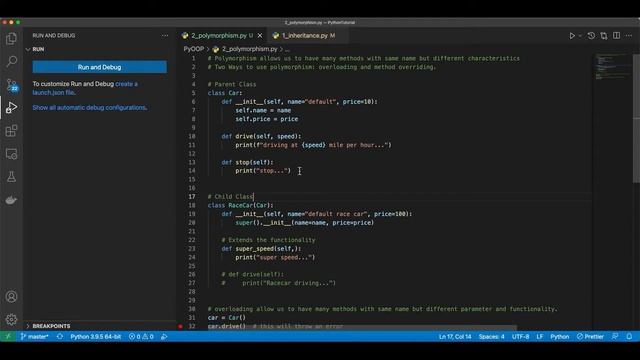Click the create a launch.json file link

(85, 88)
